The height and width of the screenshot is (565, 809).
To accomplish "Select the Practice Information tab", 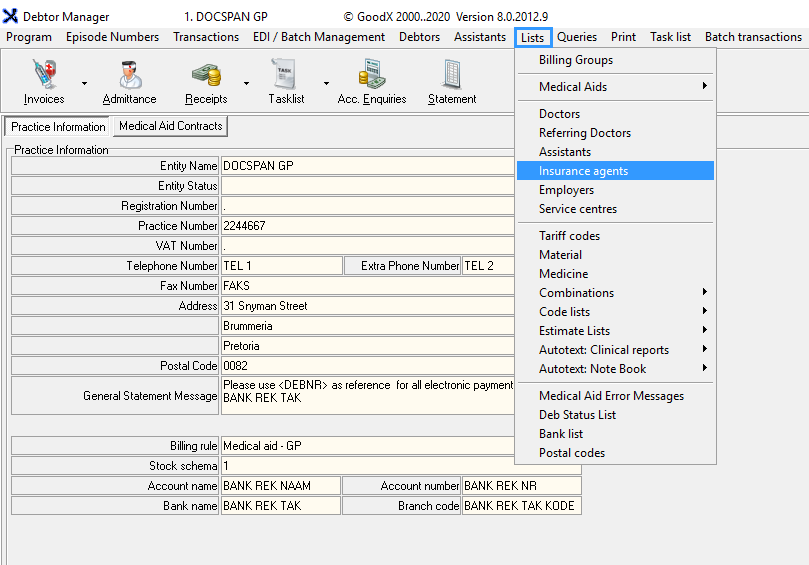I will [58, 127].
